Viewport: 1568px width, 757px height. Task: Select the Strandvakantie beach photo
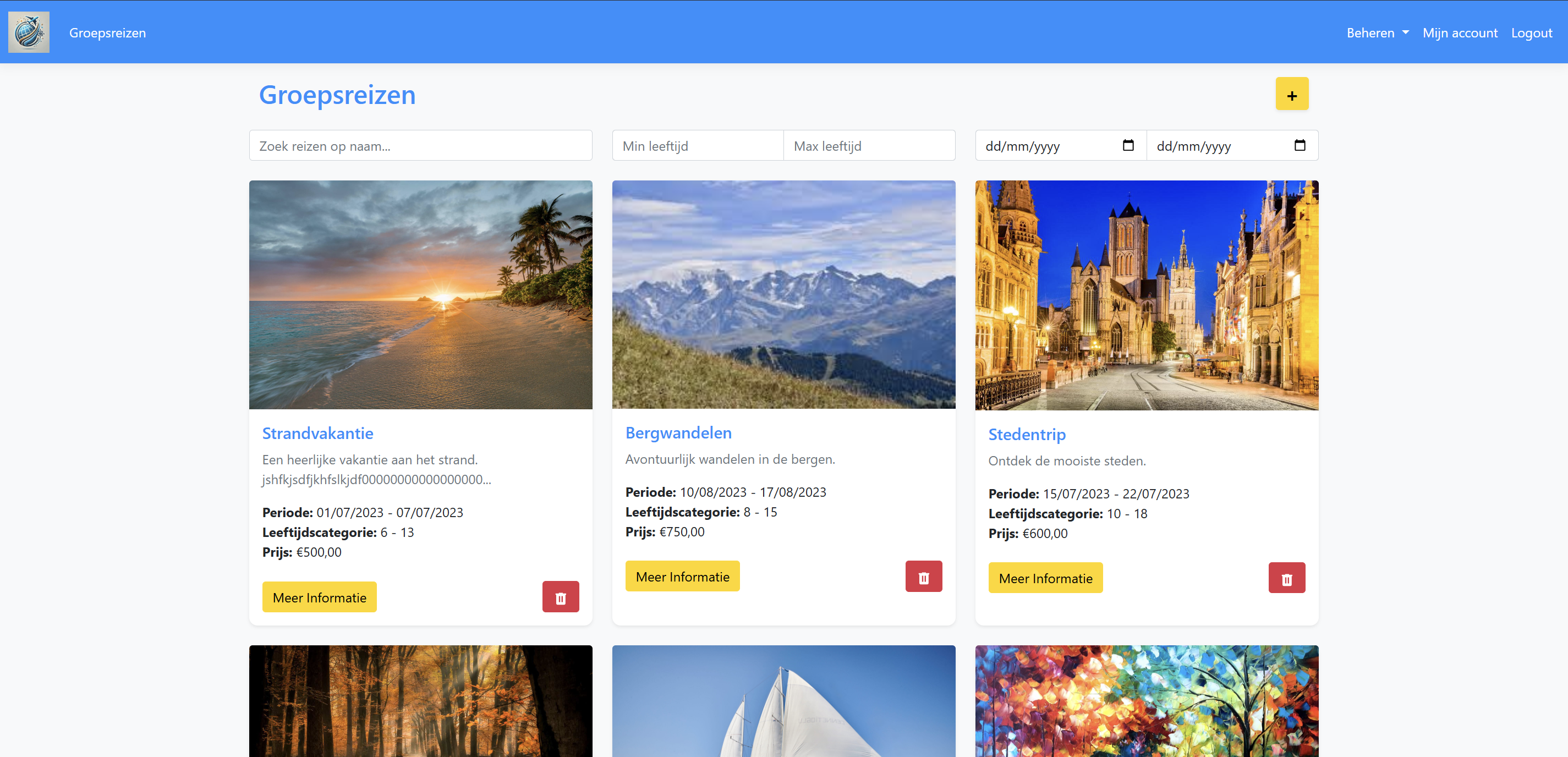pos(420,294)
